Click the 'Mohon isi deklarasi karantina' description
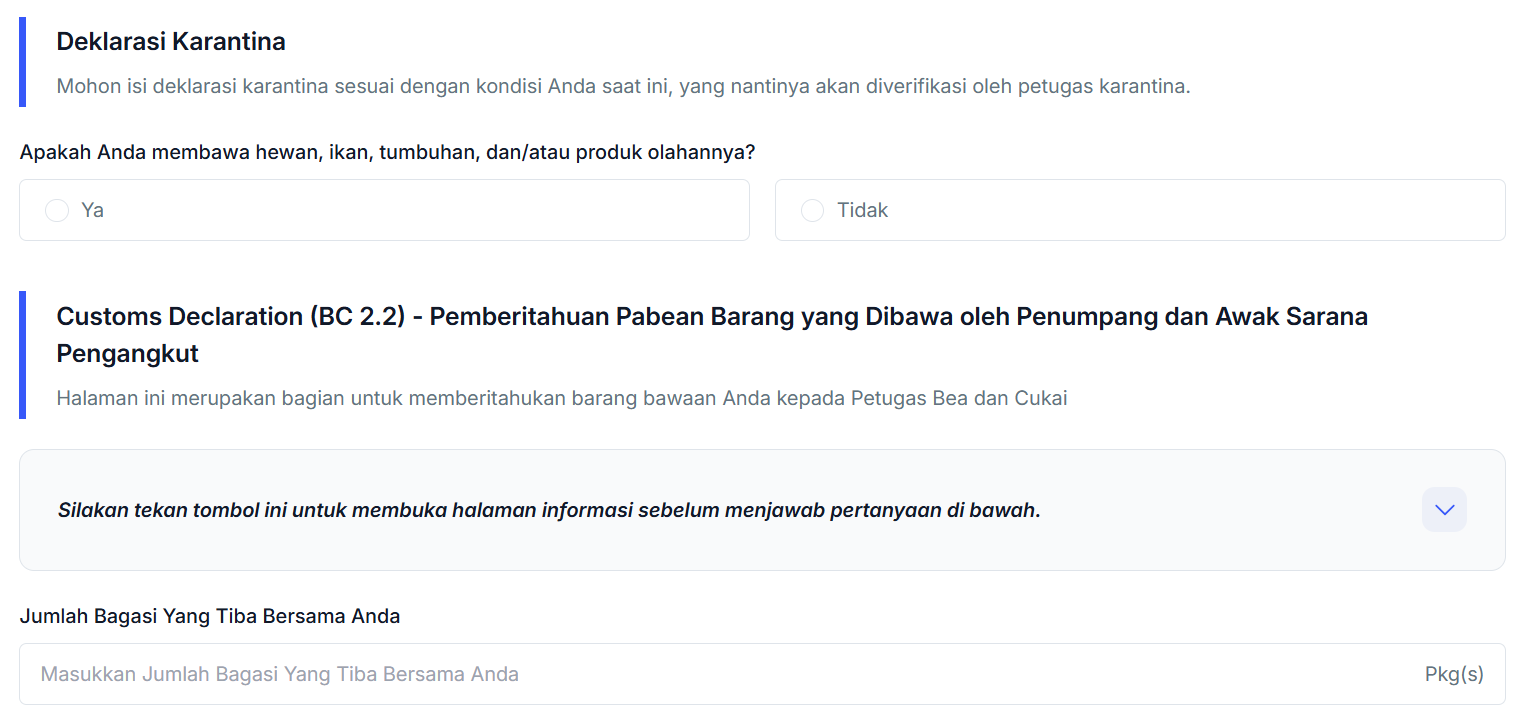This screenshot has width=1536, height=718. [622, 86]
